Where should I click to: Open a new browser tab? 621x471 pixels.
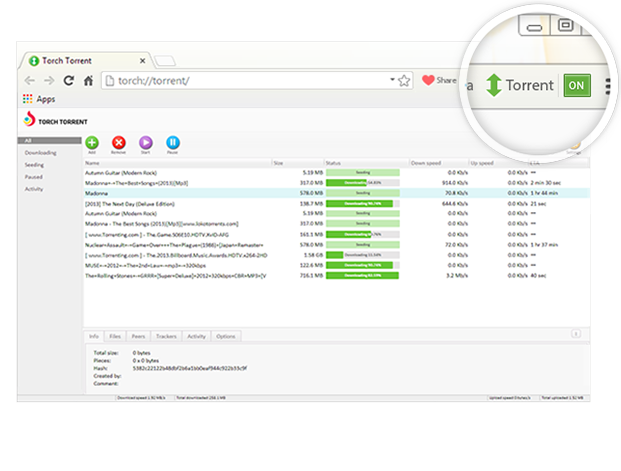[x=164, y=61]
